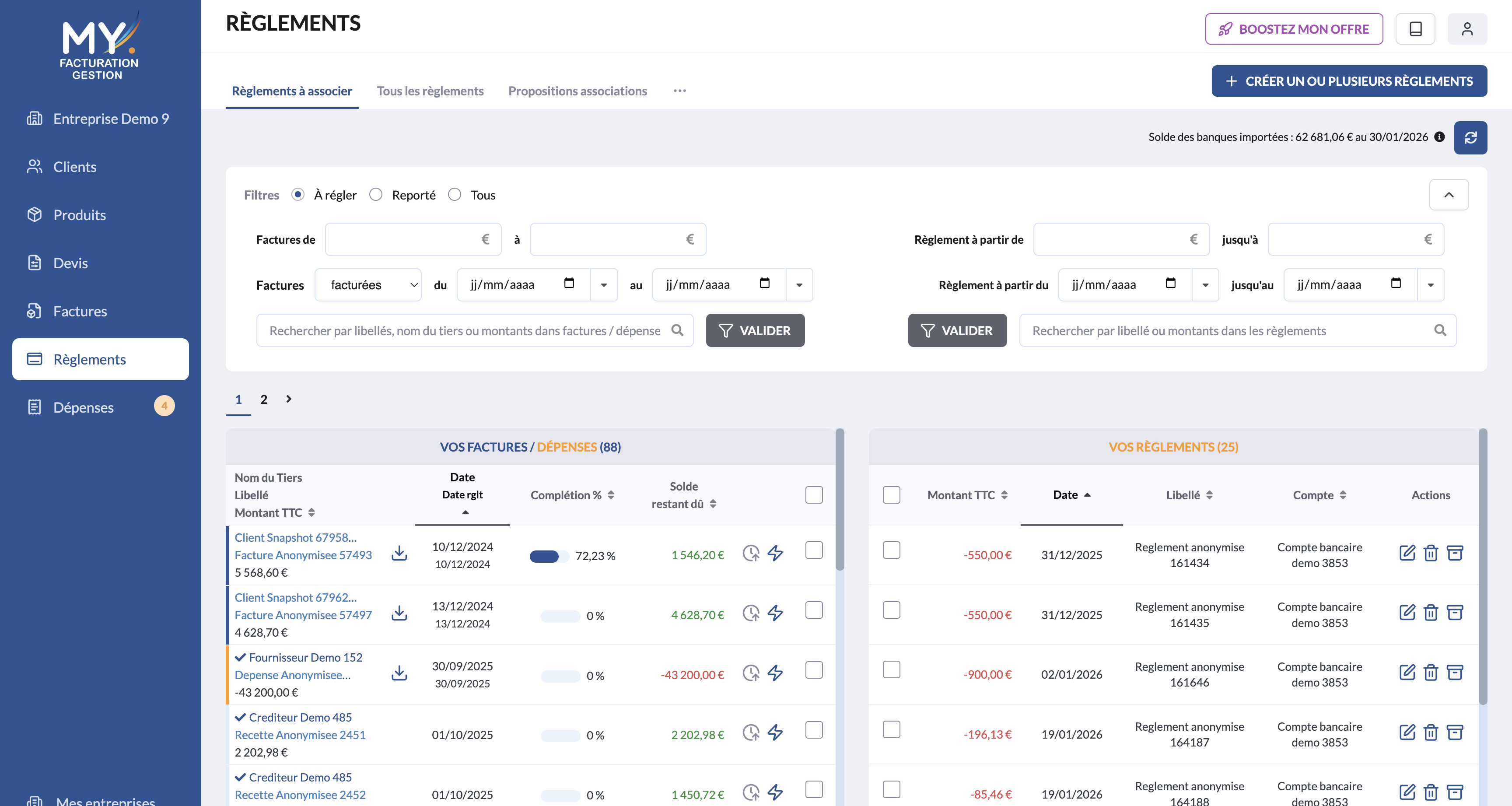Select the Tous filter
Image resolution: width=1512 pixels, height=806 pixels.
point(454,194)
